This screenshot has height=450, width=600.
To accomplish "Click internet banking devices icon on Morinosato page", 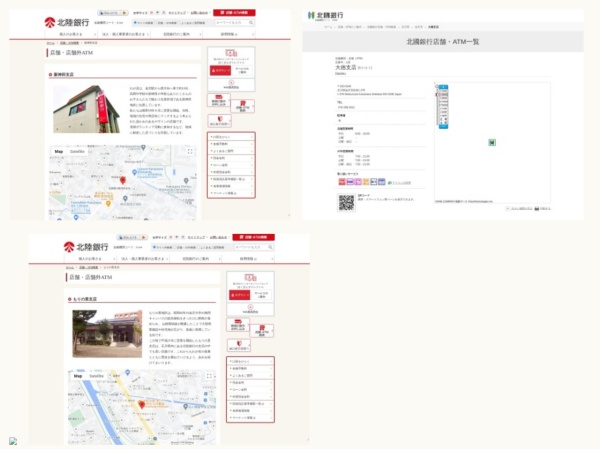I will coord(250,277).
